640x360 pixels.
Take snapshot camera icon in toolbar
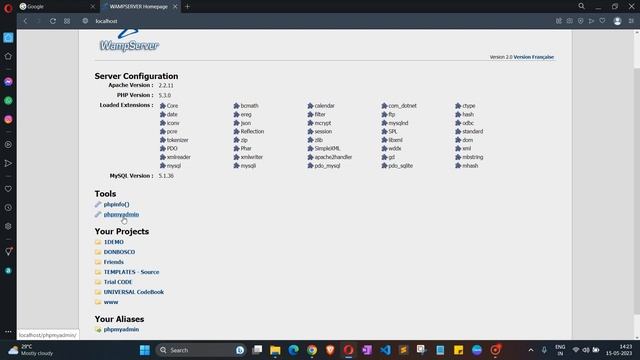pos(569,21)
